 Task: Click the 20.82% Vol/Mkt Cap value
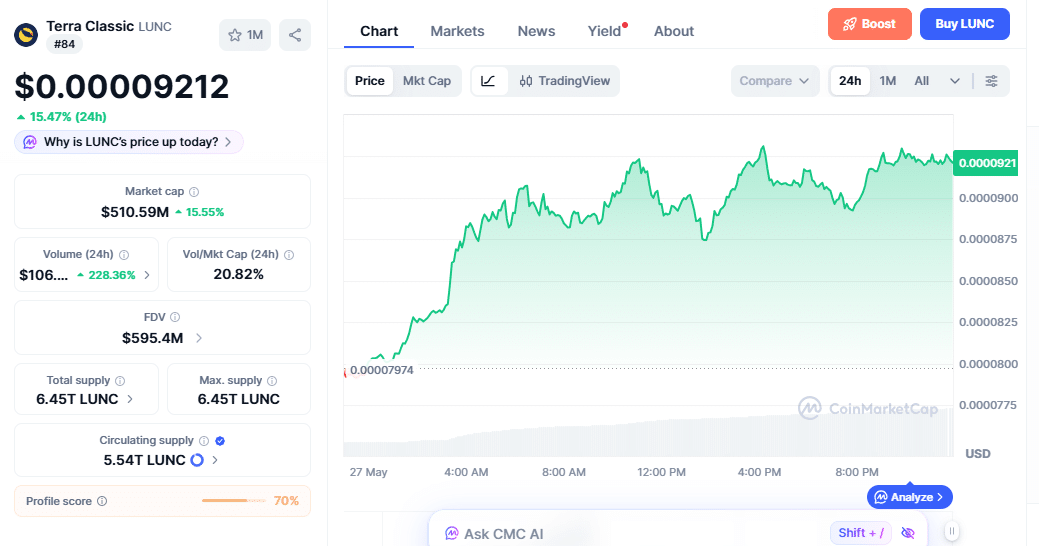click(x=239, y=274)
